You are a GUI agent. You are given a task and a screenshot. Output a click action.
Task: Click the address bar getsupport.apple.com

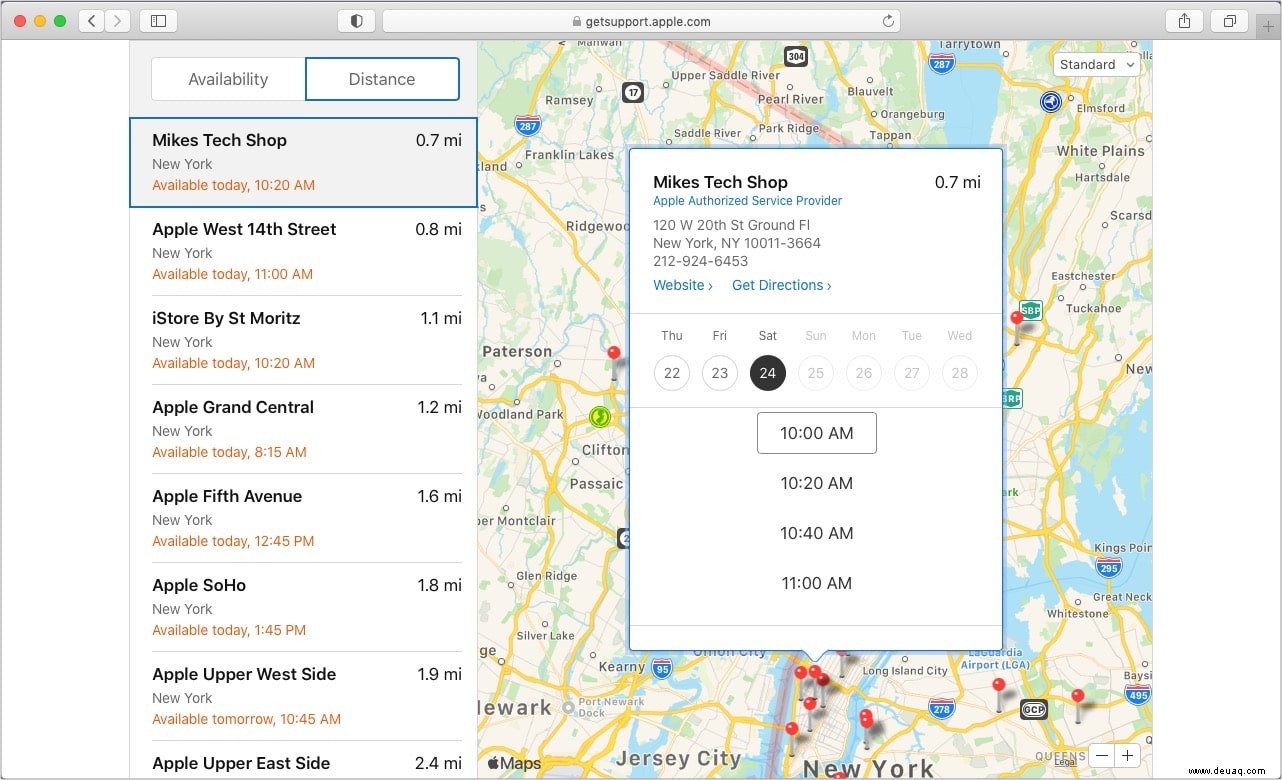pos(641,21)
